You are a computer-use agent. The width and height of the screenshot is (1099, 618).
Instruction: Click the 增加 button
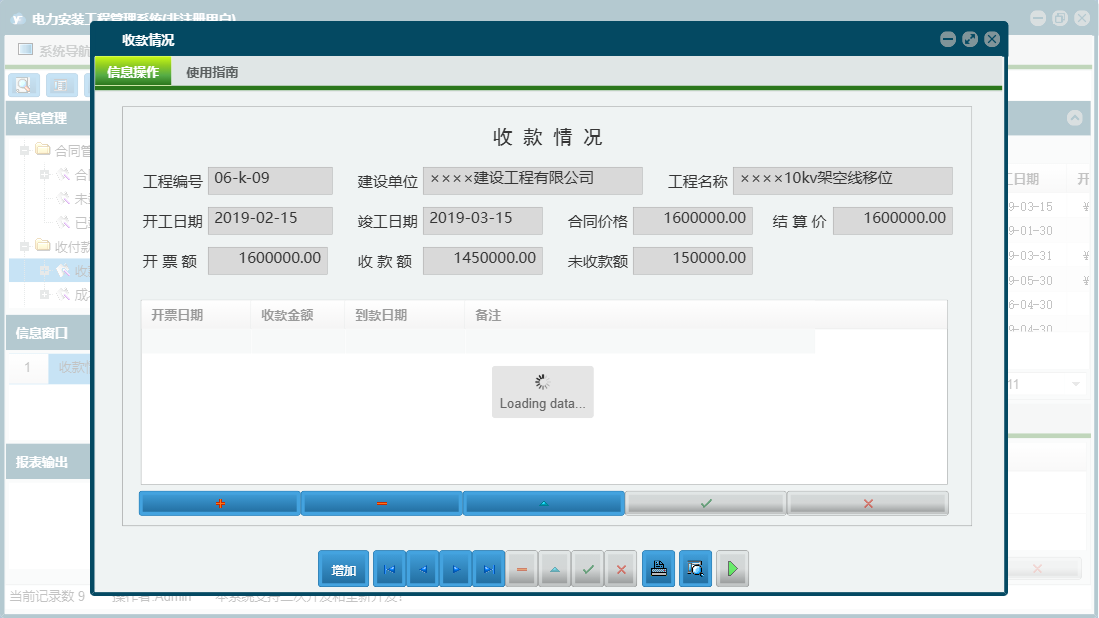pyautogui.click(x=343, y=568)
